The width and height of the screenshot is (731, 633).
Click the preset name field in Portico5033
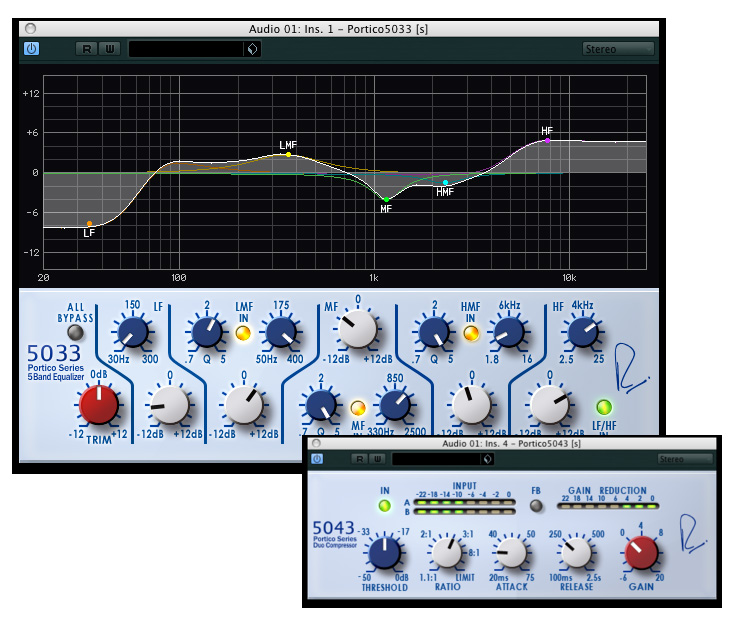tap(186, 49)
